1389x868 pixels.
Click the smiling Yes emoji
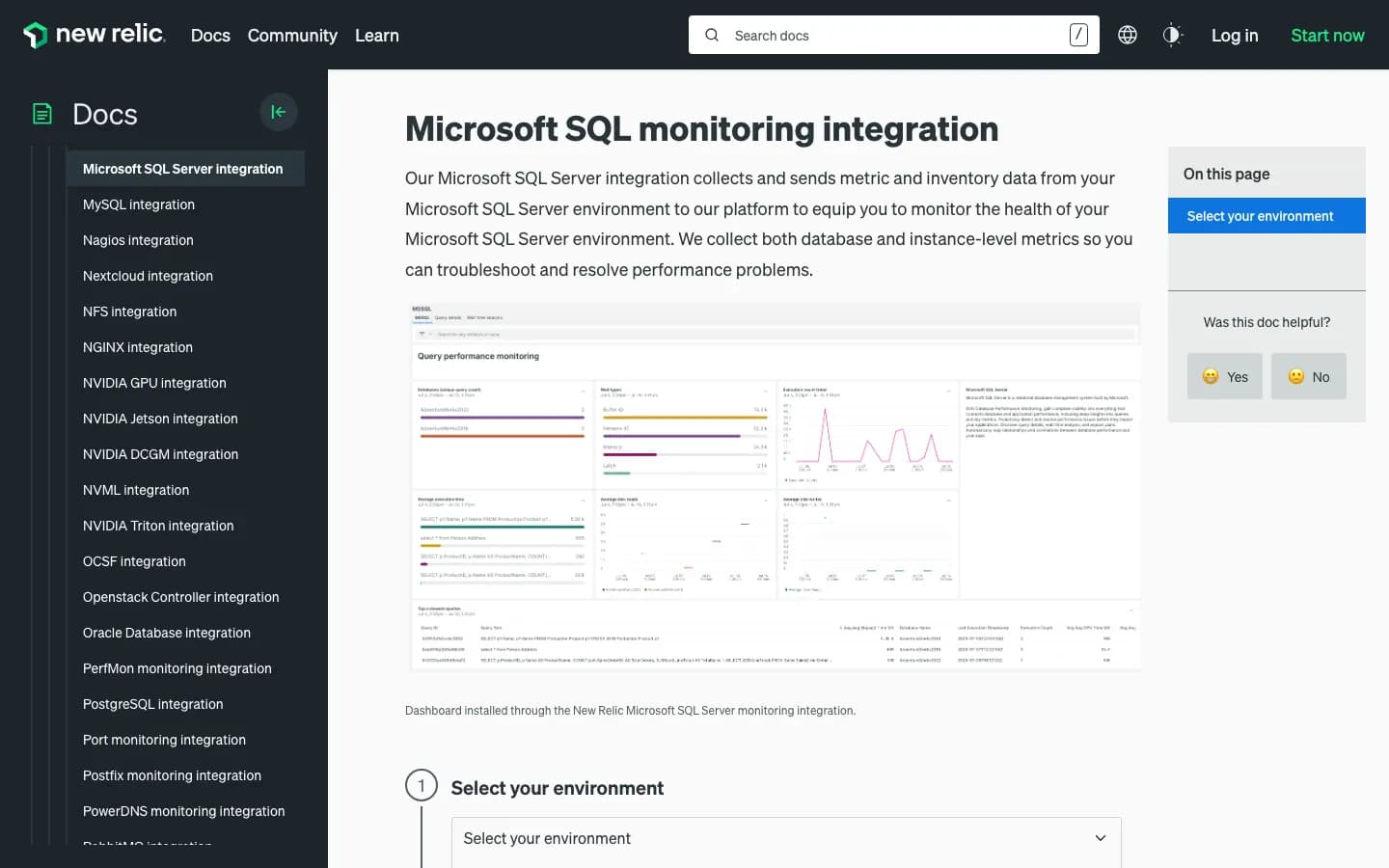click(1211, 377)
